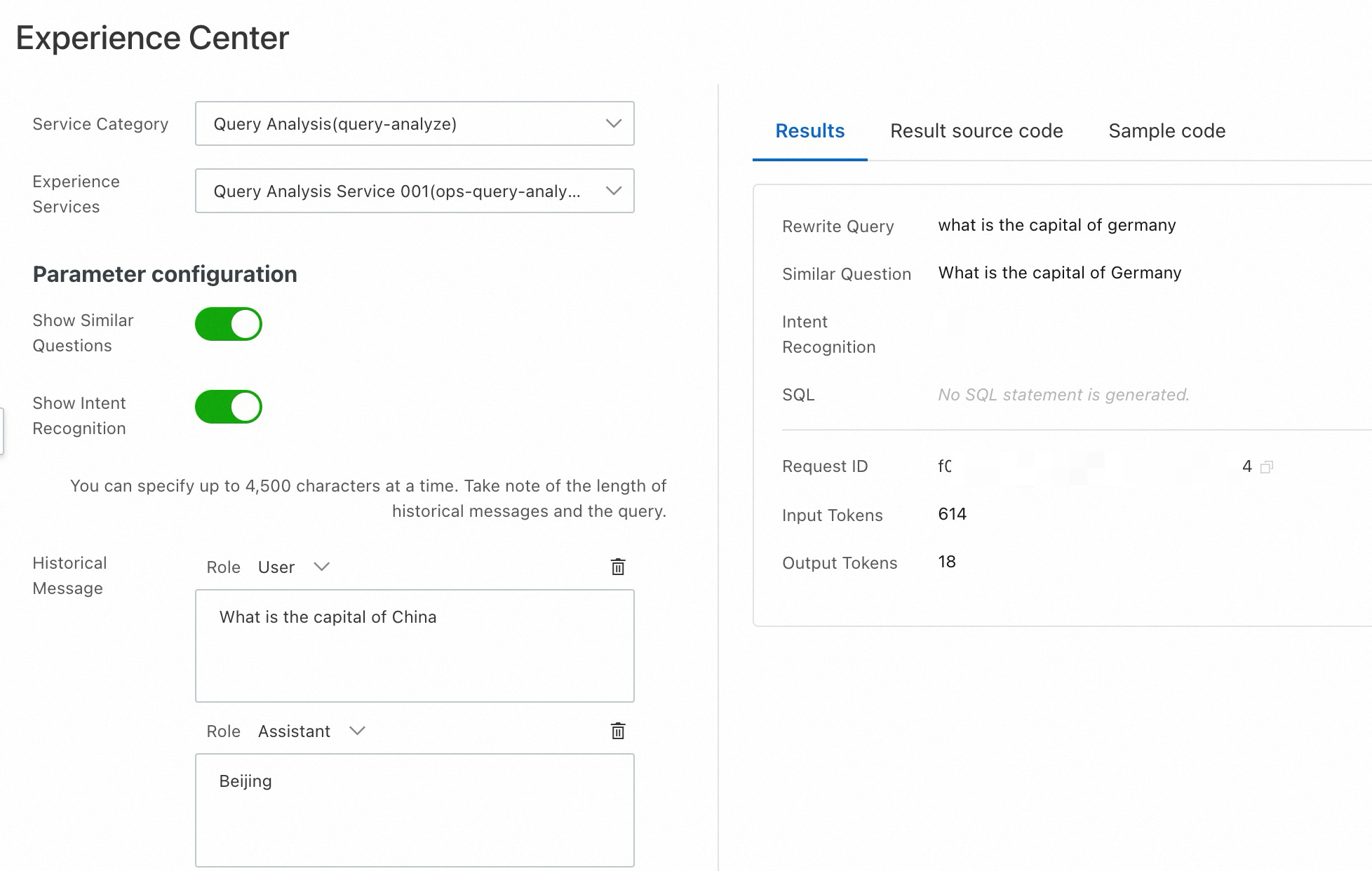The image size is (1372, 871).
Task: Delete the User historical message with trash icon
Action: [617, 567]
